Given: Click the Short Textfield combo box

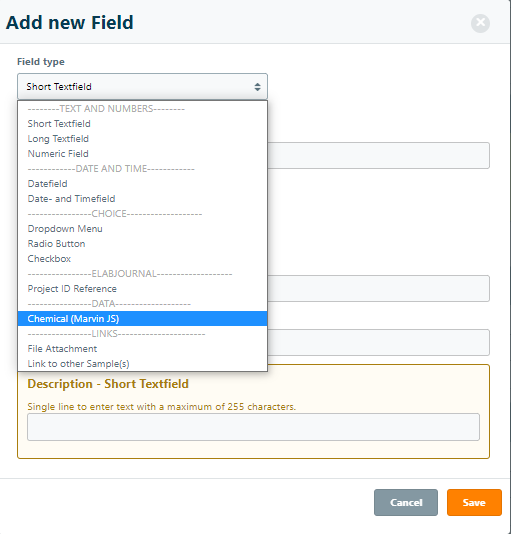Looking at the screenshot, I should (x=142, y=87).
